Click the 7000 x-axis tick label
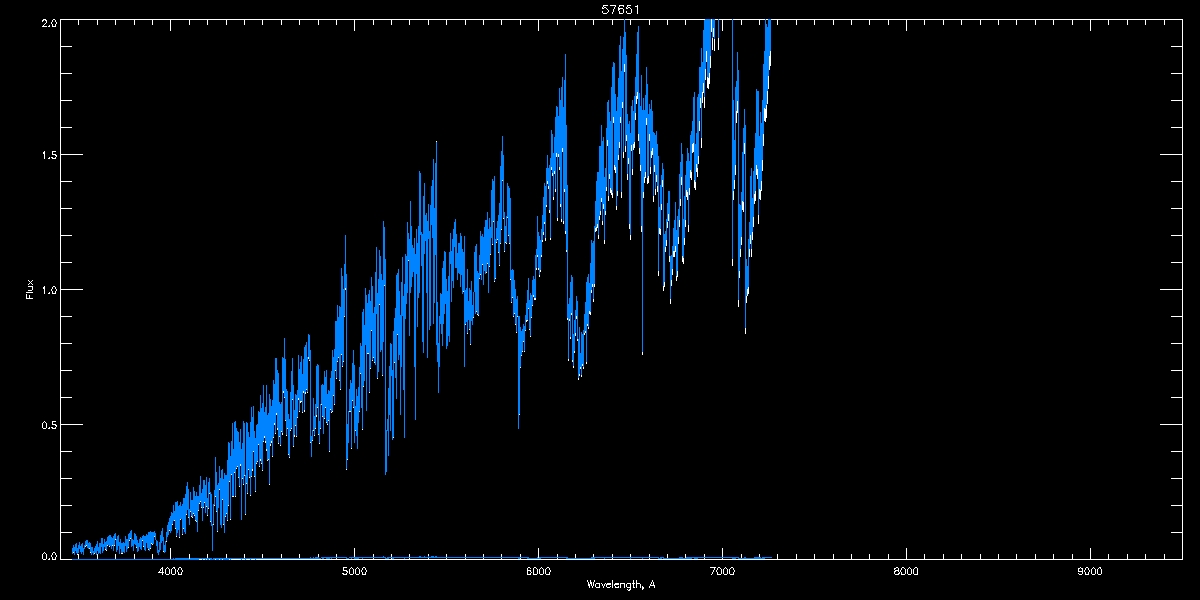 tap(722, 571)
